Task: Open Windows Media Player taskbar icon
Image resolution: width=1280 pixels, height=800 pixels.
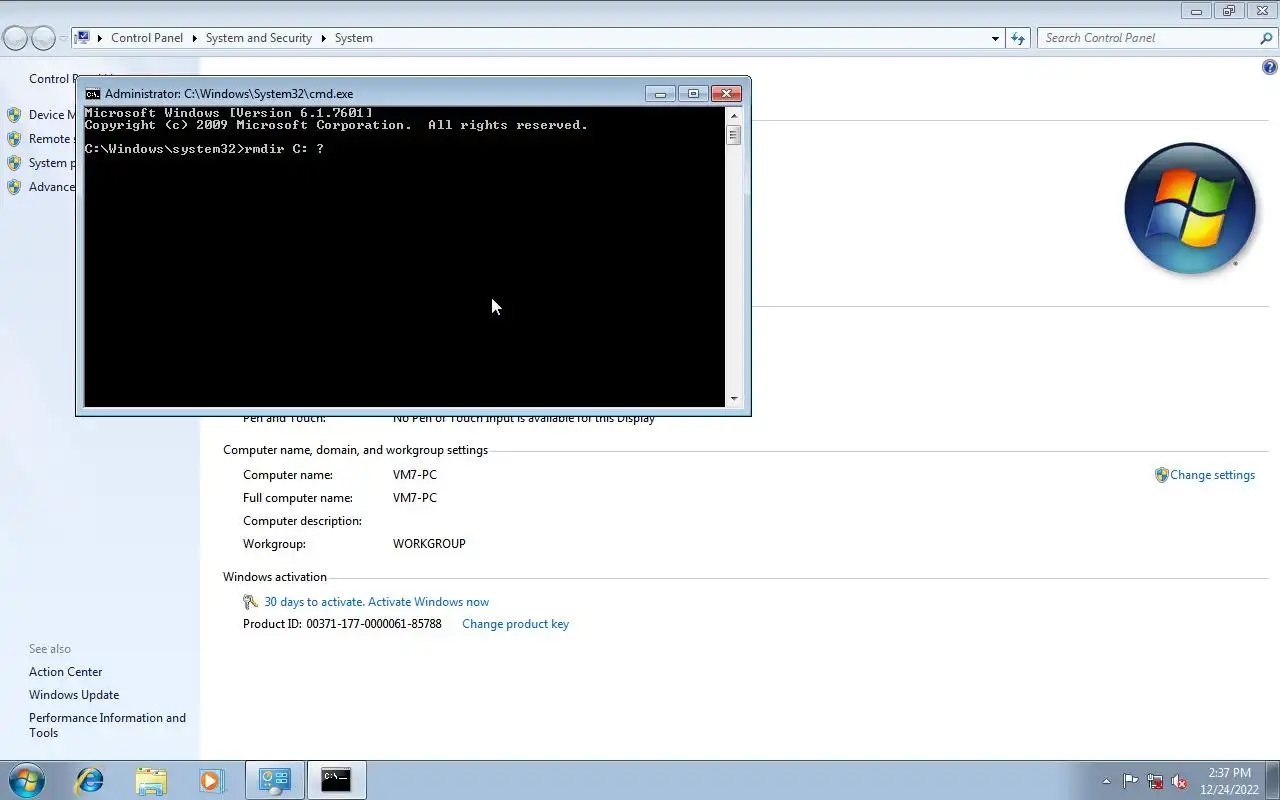Action: 210,780
